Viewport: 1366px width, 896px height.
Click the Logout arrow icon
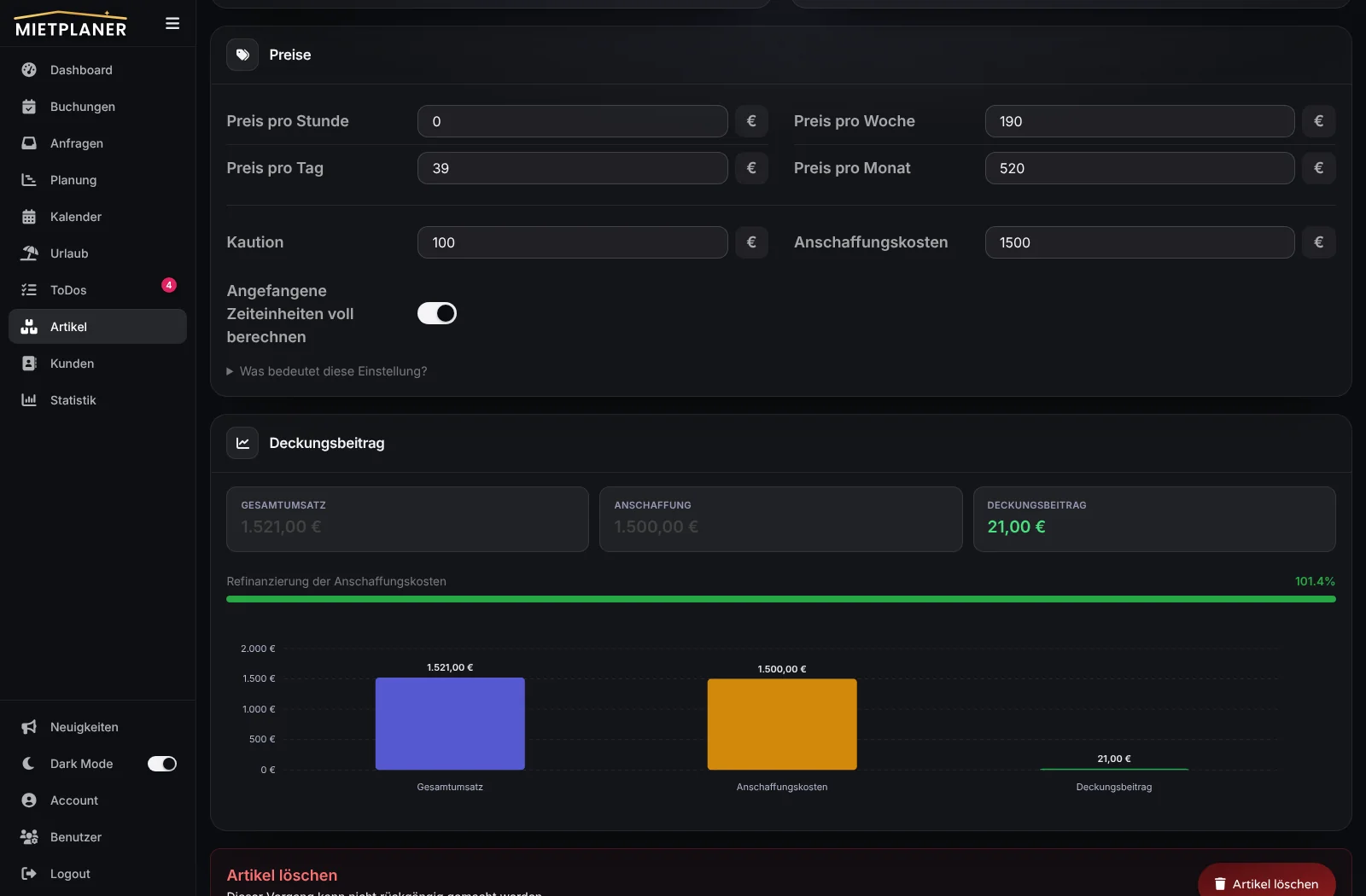pyautogui.click(x=29, y=874)
